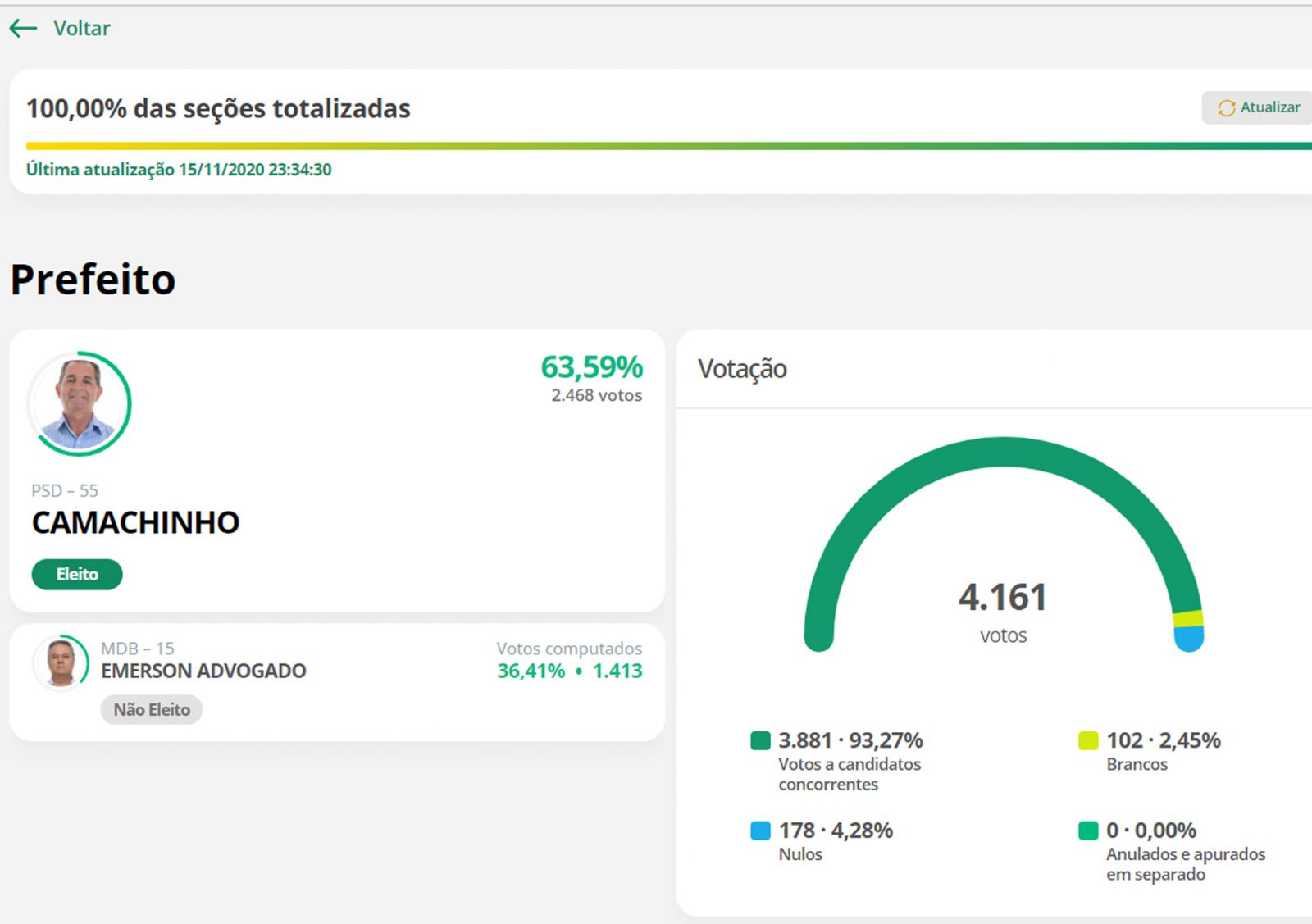Open Camachinho's candidate photo
Screen dimensions: 1312x924
tap(80, 403)
